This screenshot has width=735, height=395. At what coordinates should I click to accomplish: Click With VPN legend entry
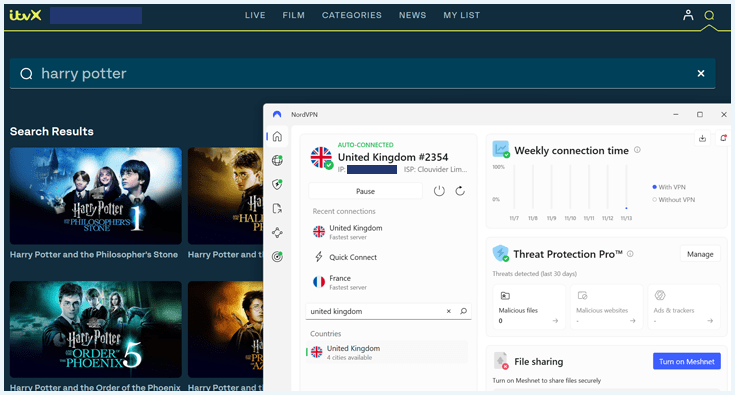click(669, 187)
